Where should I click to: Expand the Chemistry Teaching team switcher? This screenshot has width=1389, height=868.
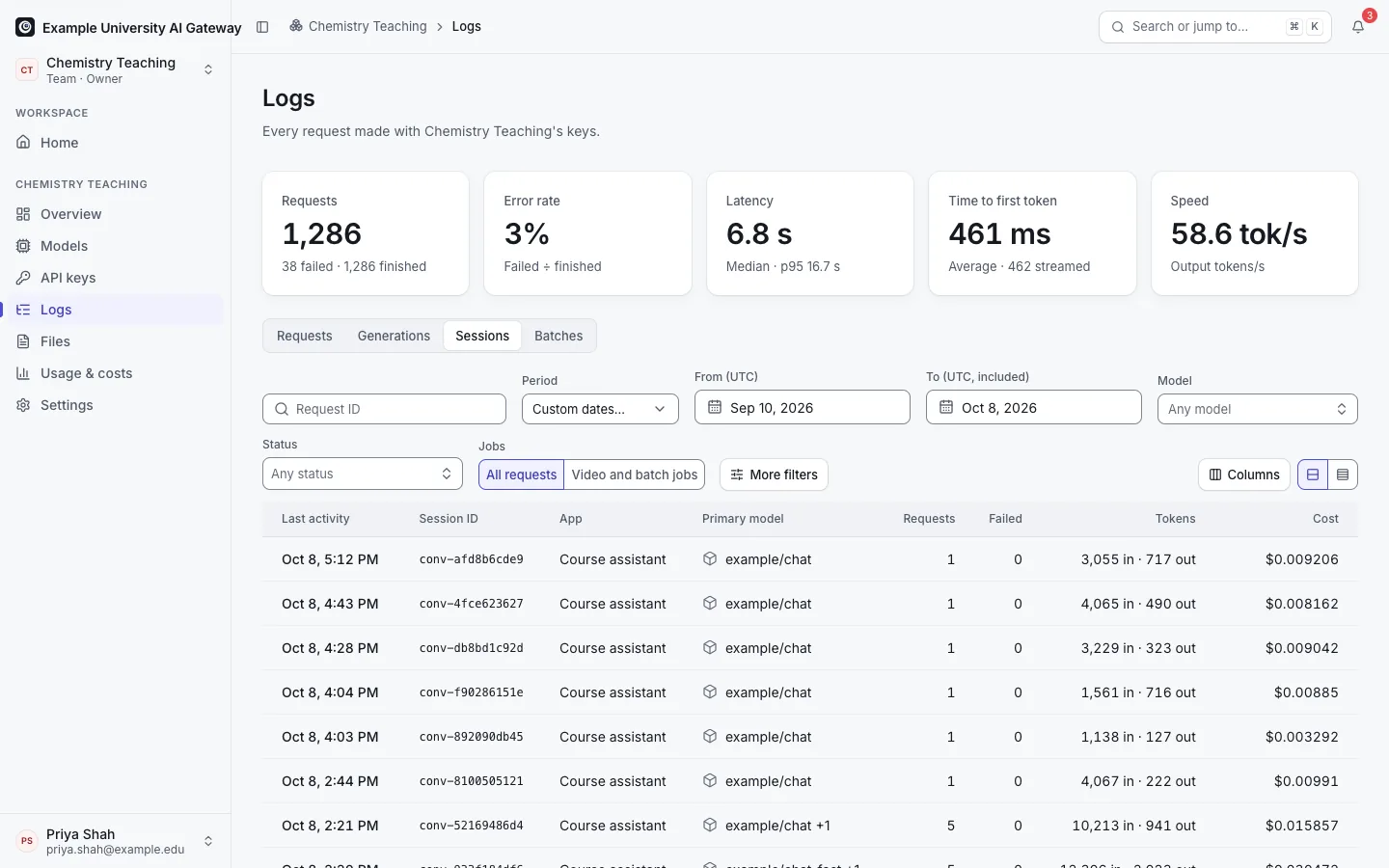115,69
